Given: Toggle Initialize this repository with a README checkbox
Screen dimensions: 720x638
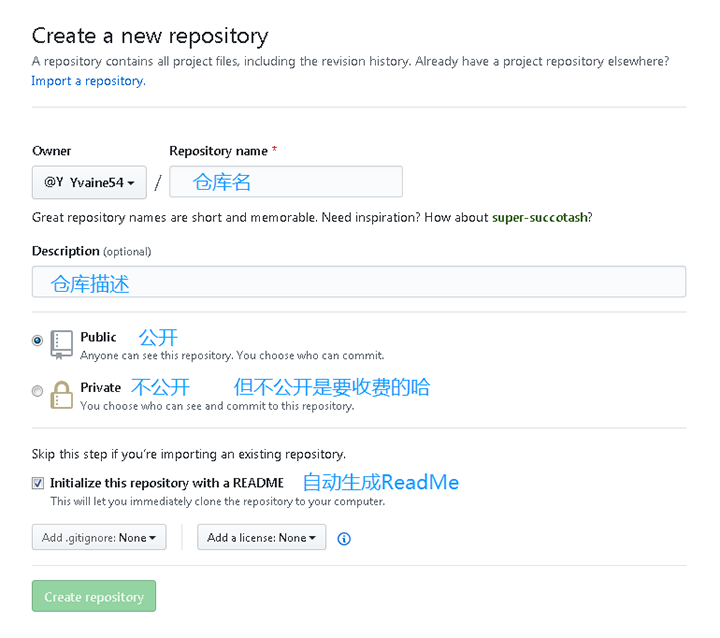Looking at the screenshot, I should point(38,483).
